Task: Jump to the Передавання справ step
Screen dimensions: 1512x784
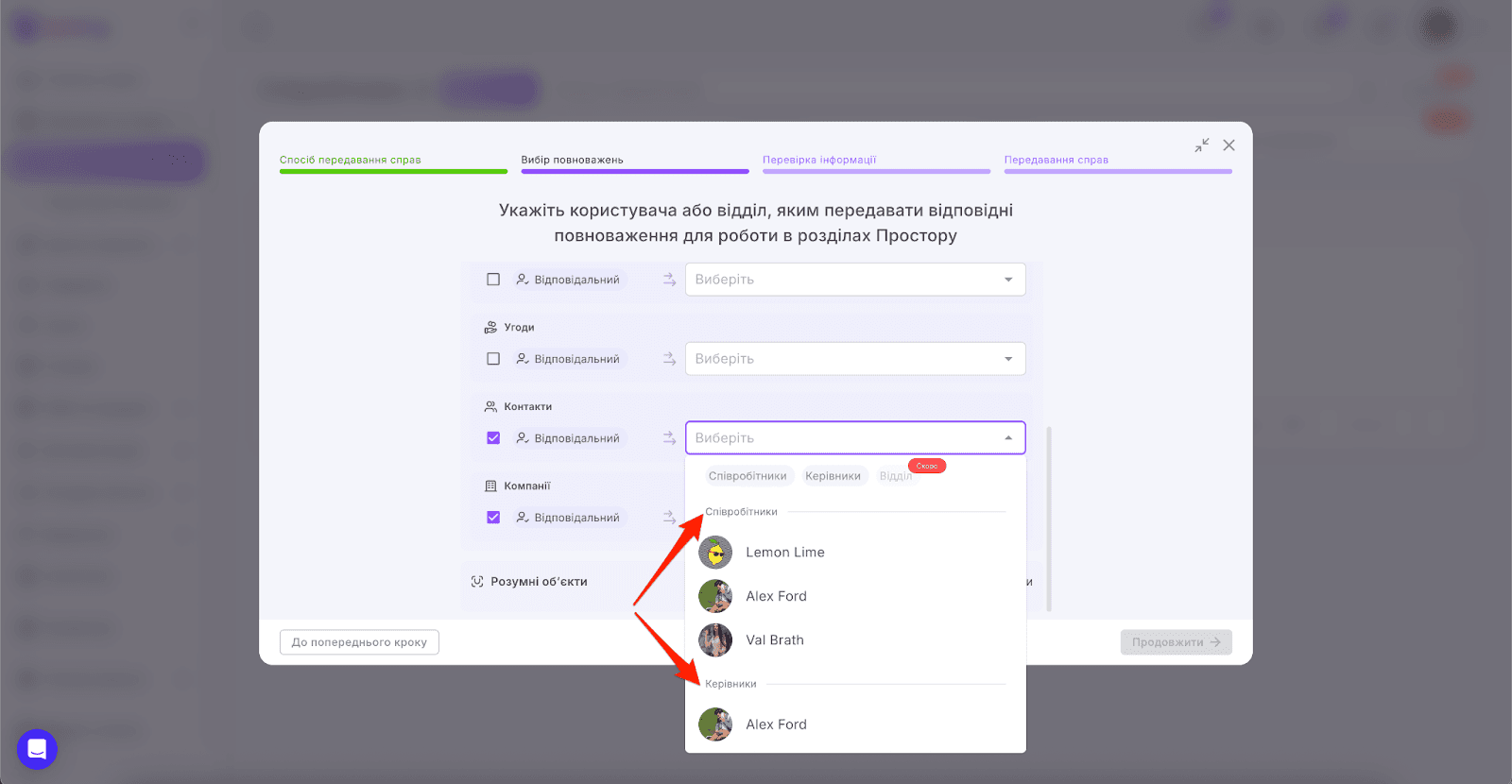Action: tap(1118, 162)
